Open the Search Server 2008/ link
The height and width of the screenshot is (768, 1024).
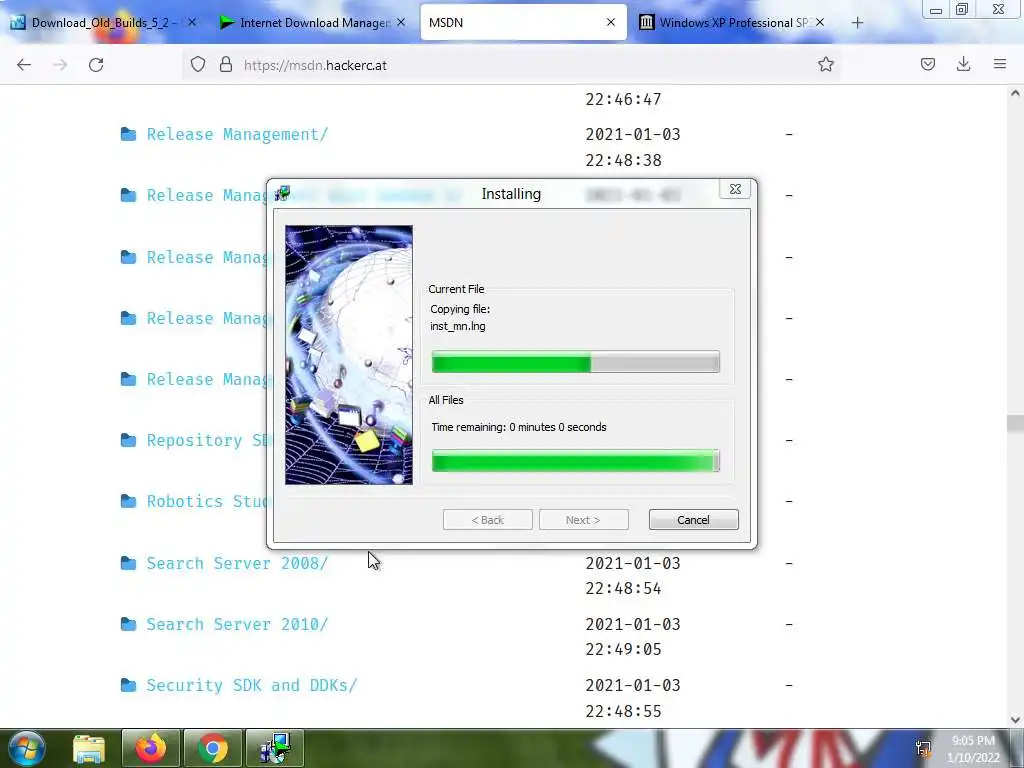click(237, 563)
